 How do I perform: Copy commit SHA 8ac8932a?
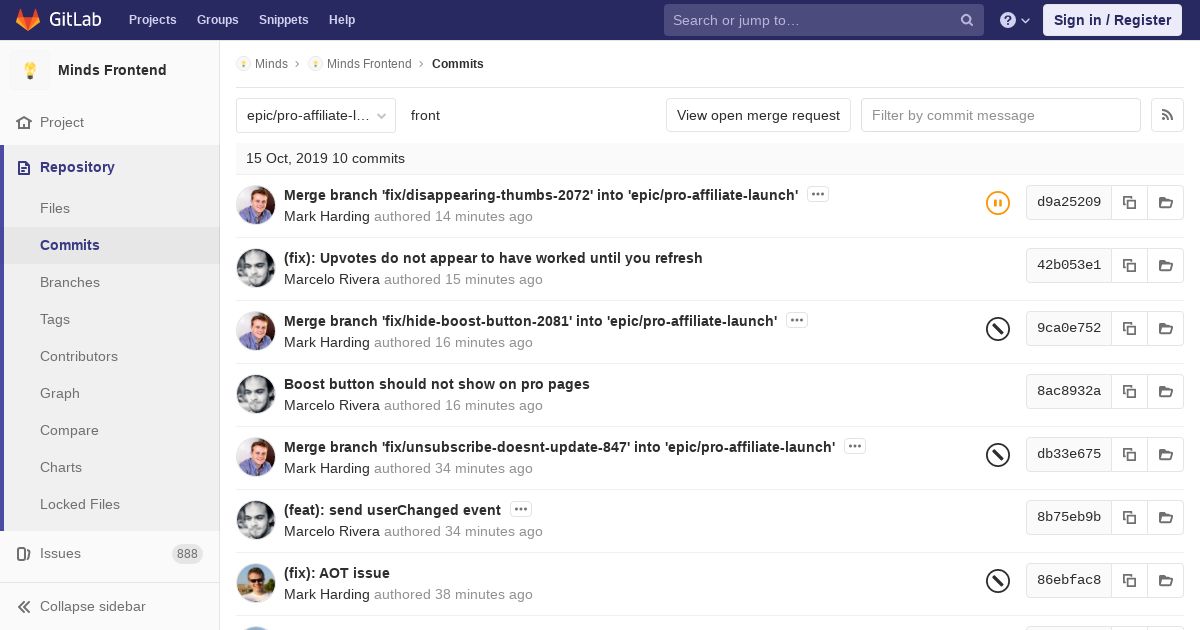tap(1129, 391)
